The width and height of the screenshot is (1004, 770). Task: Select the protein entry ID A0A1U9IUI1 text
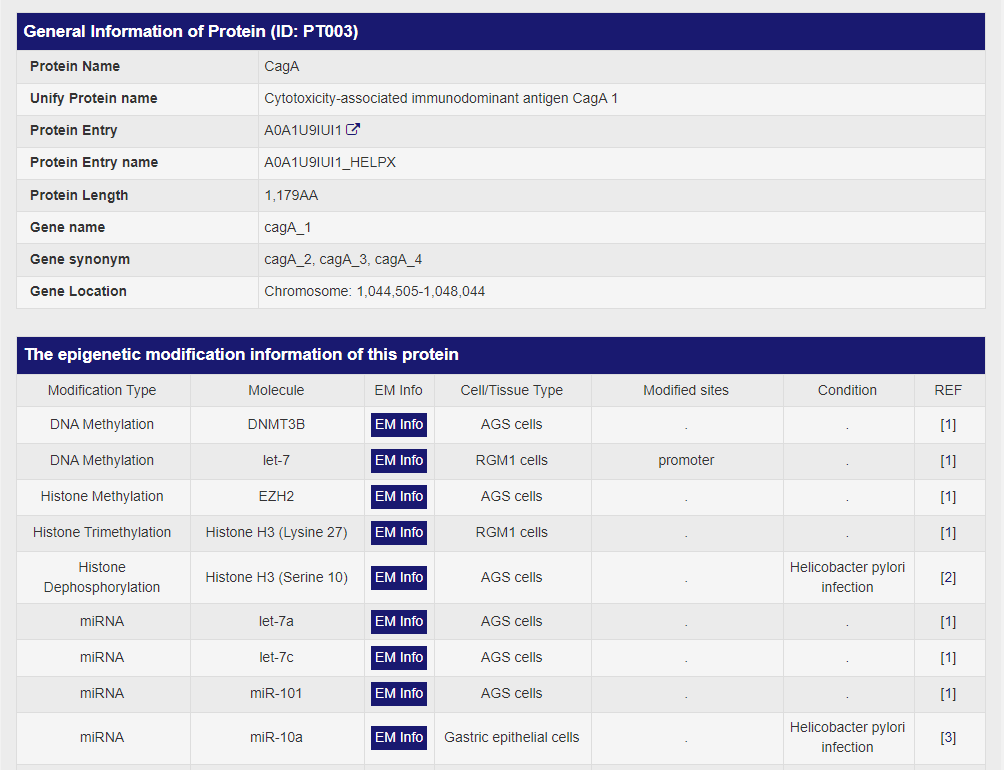click(x=303, y=130)
